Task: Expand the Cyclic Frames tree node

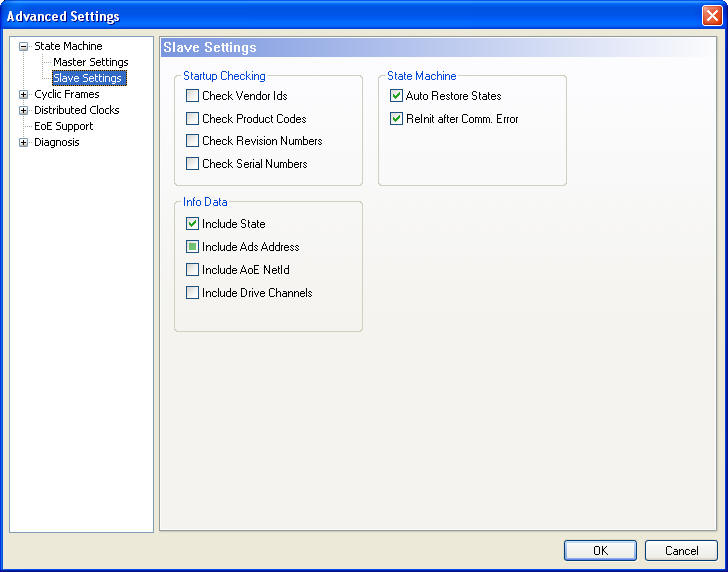Action: pos(24,94)
